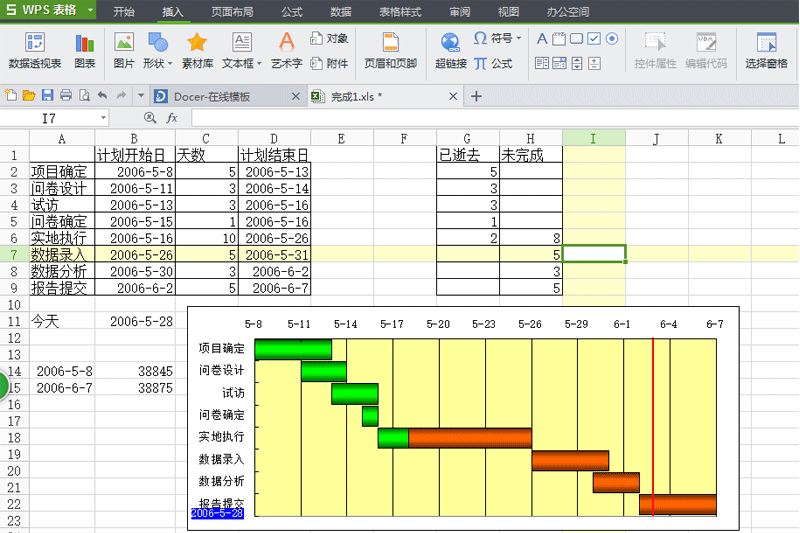Screen dimensions: 800x533
Task: Insert an object via 对象
Action: 329,38
